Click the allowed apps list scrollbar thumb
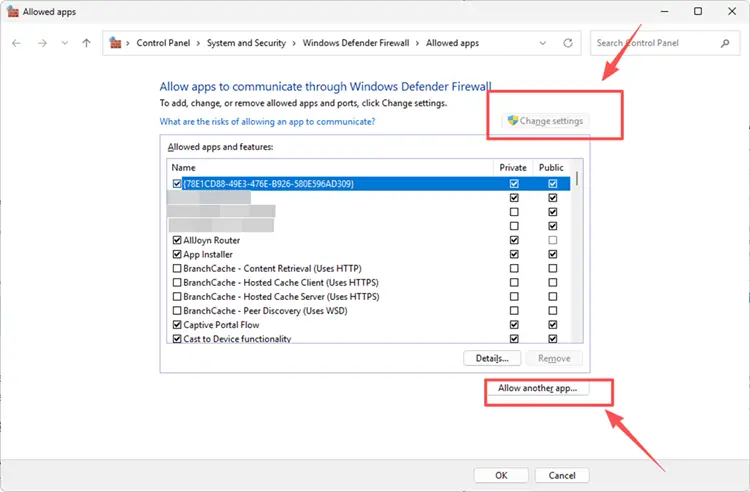The image size is (750, 492). click(577, 178)
